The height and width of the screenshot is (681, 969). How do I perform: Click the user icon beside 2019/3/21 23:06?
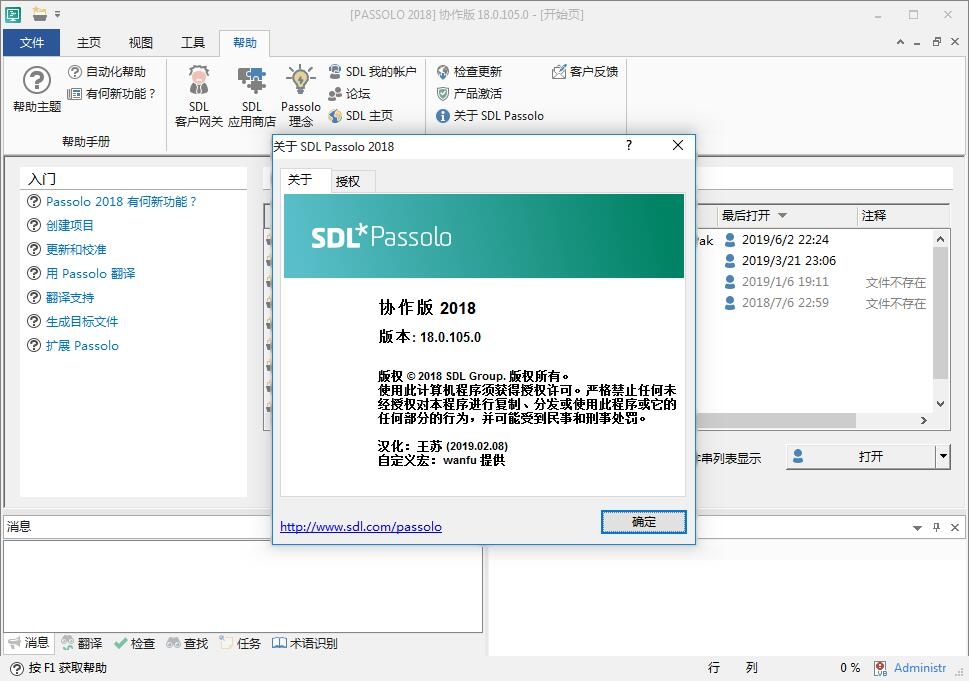pyautogui.click(x=730, y=261)
